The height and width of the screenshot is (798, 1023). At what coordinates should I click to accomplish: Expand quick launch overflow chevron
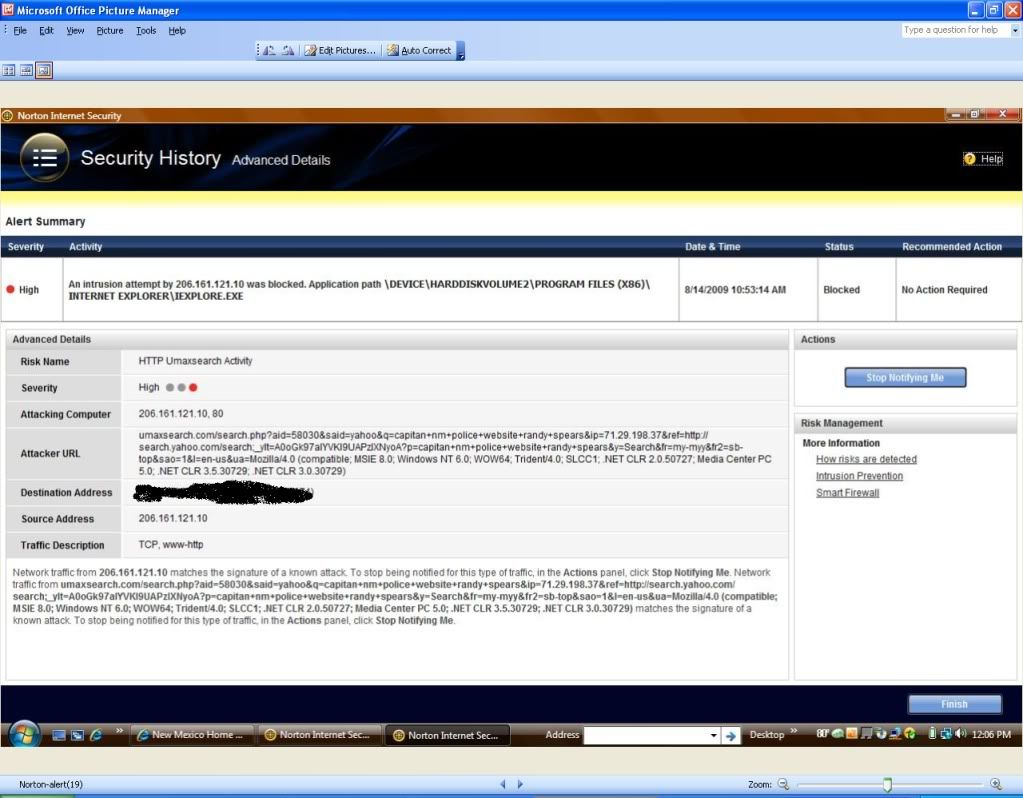[119, 731]
